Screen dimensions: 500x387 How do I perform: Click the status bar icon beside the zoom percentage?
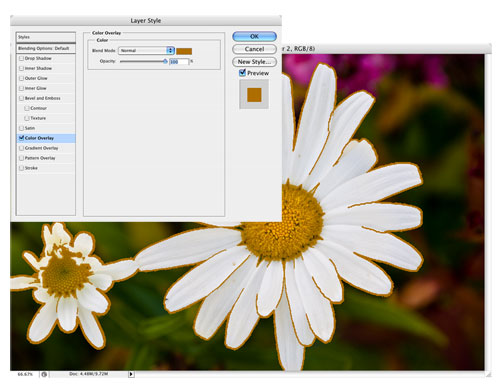click(x=44, y=374)
